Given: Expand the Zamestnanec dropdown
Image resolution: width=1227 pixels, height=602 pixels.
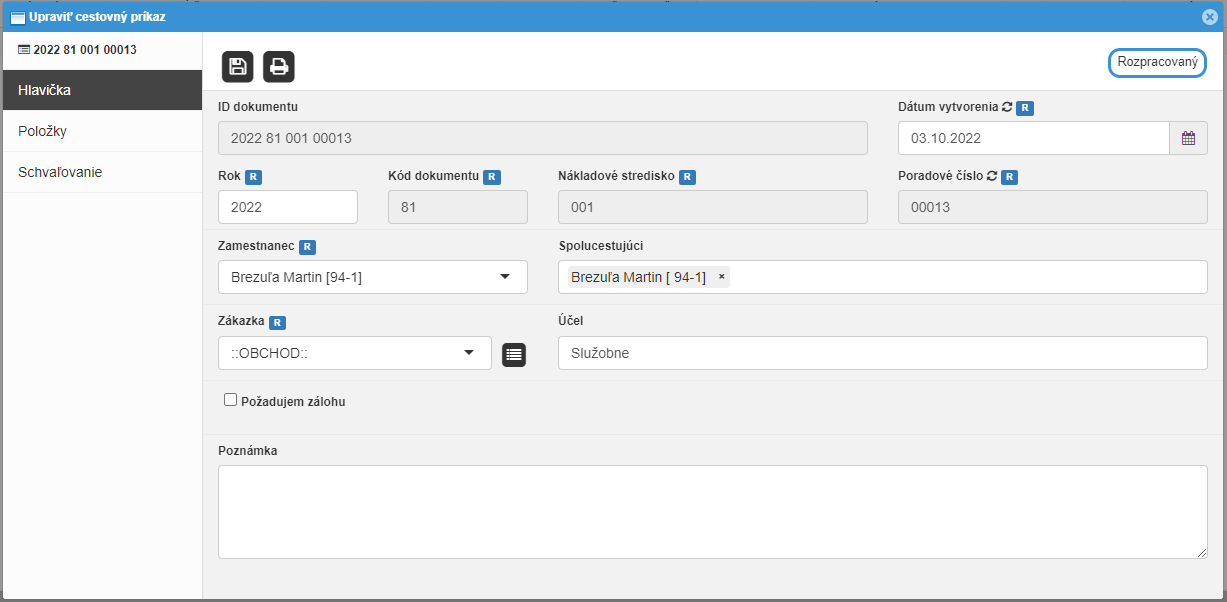Looking at the screenshot, I should 504,277.
